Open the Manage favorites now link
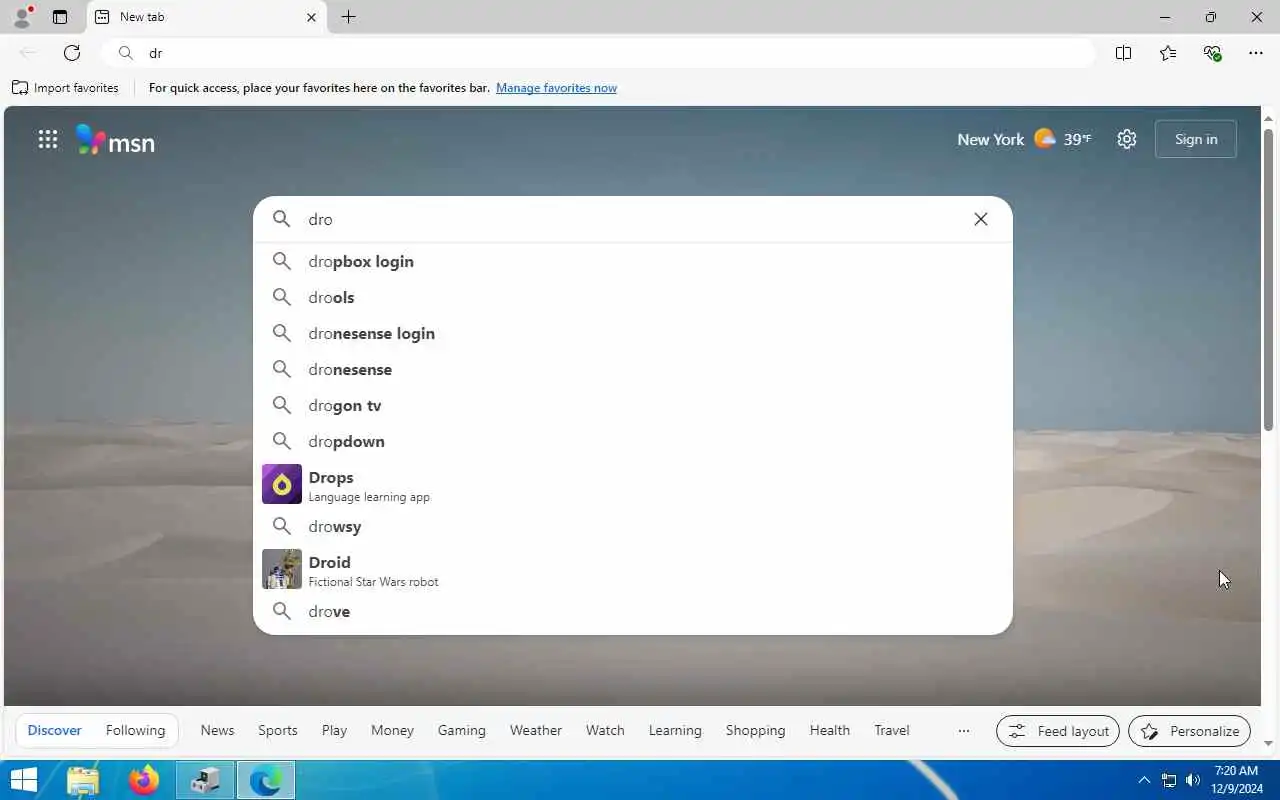The height and width of the screenshot is (800, 1280). 556,88
